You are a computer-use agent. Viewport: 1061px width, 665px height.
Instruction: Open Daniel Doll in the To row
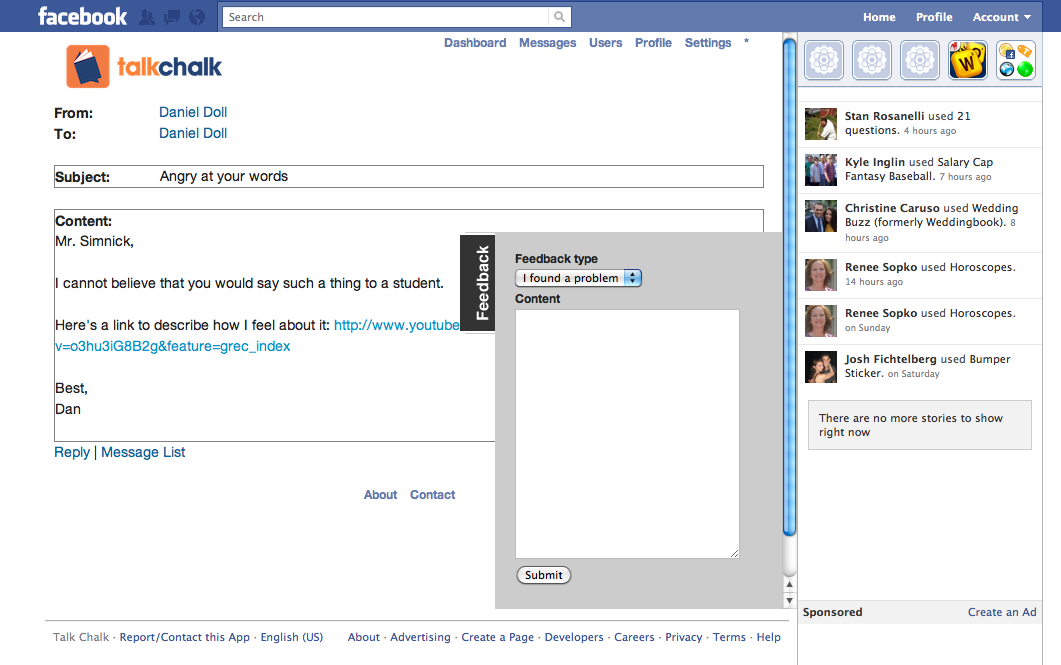point(193,133)
